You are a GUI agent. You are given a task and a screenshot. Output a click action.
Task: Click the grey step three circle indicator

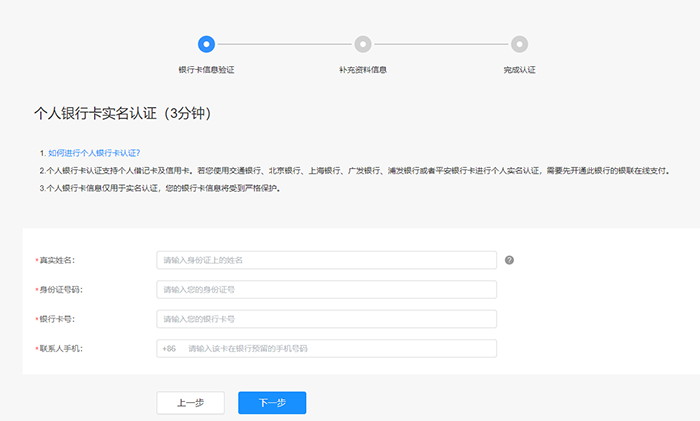coord(519,44)
